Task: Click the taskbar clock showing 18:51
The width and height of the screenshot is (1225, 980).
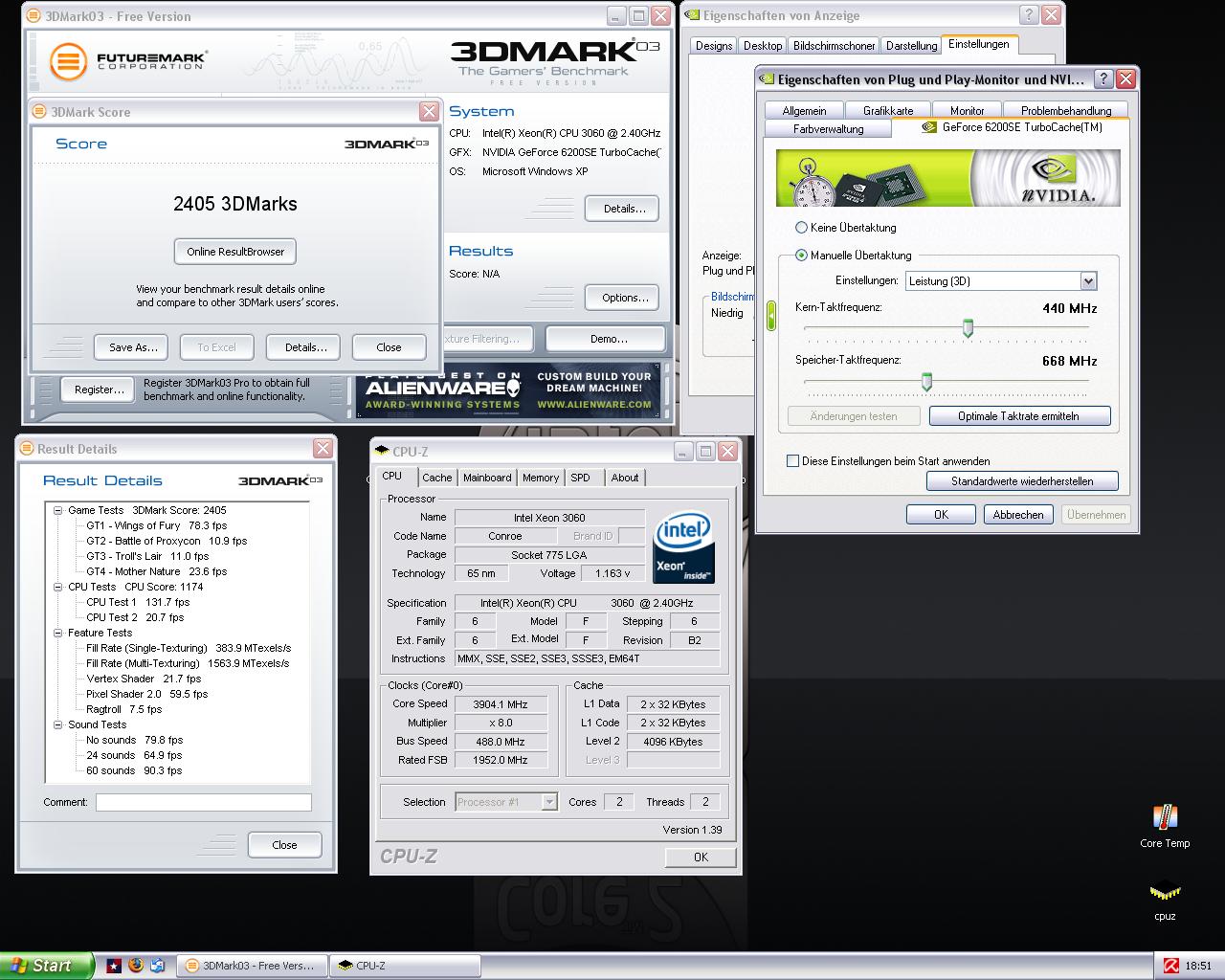Action: (1198, 966)
